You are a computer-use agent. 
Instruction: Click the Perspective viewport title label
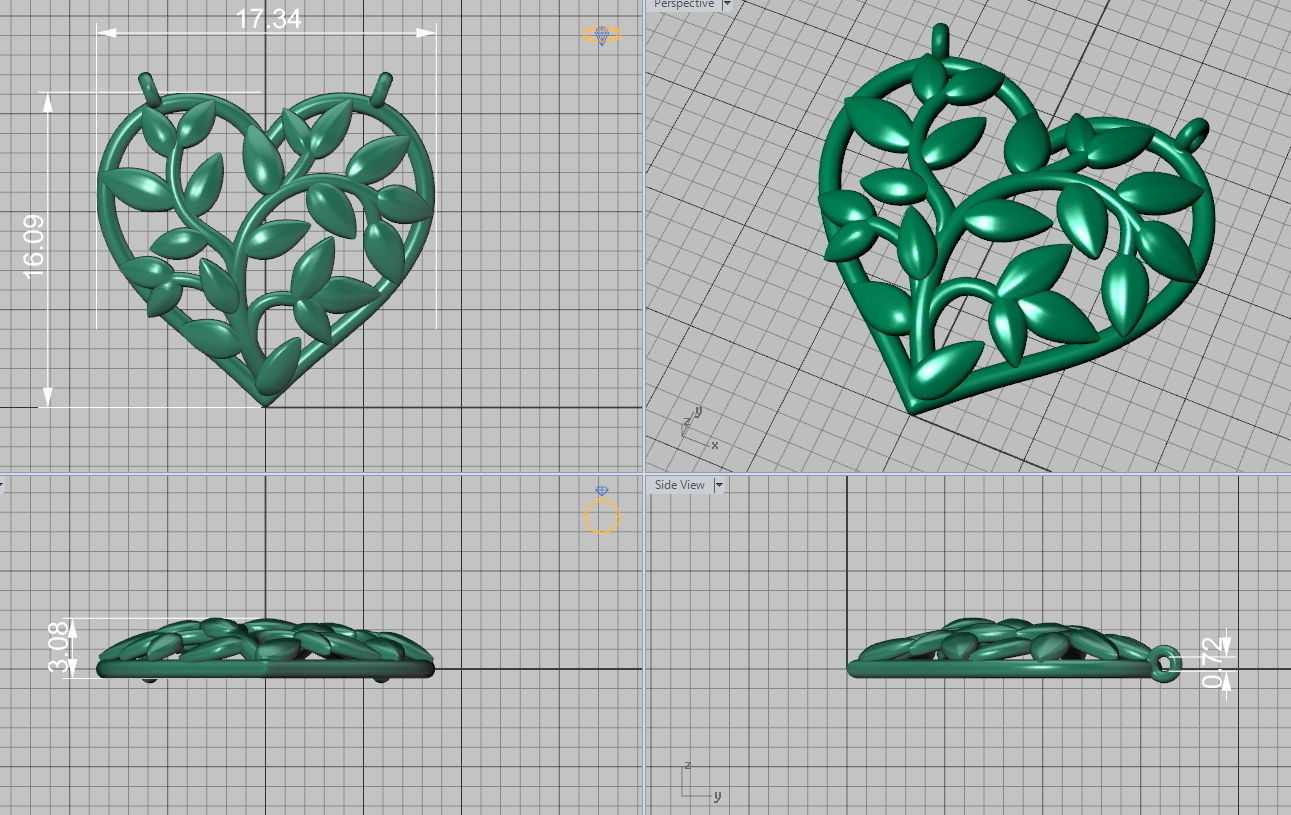684,5
